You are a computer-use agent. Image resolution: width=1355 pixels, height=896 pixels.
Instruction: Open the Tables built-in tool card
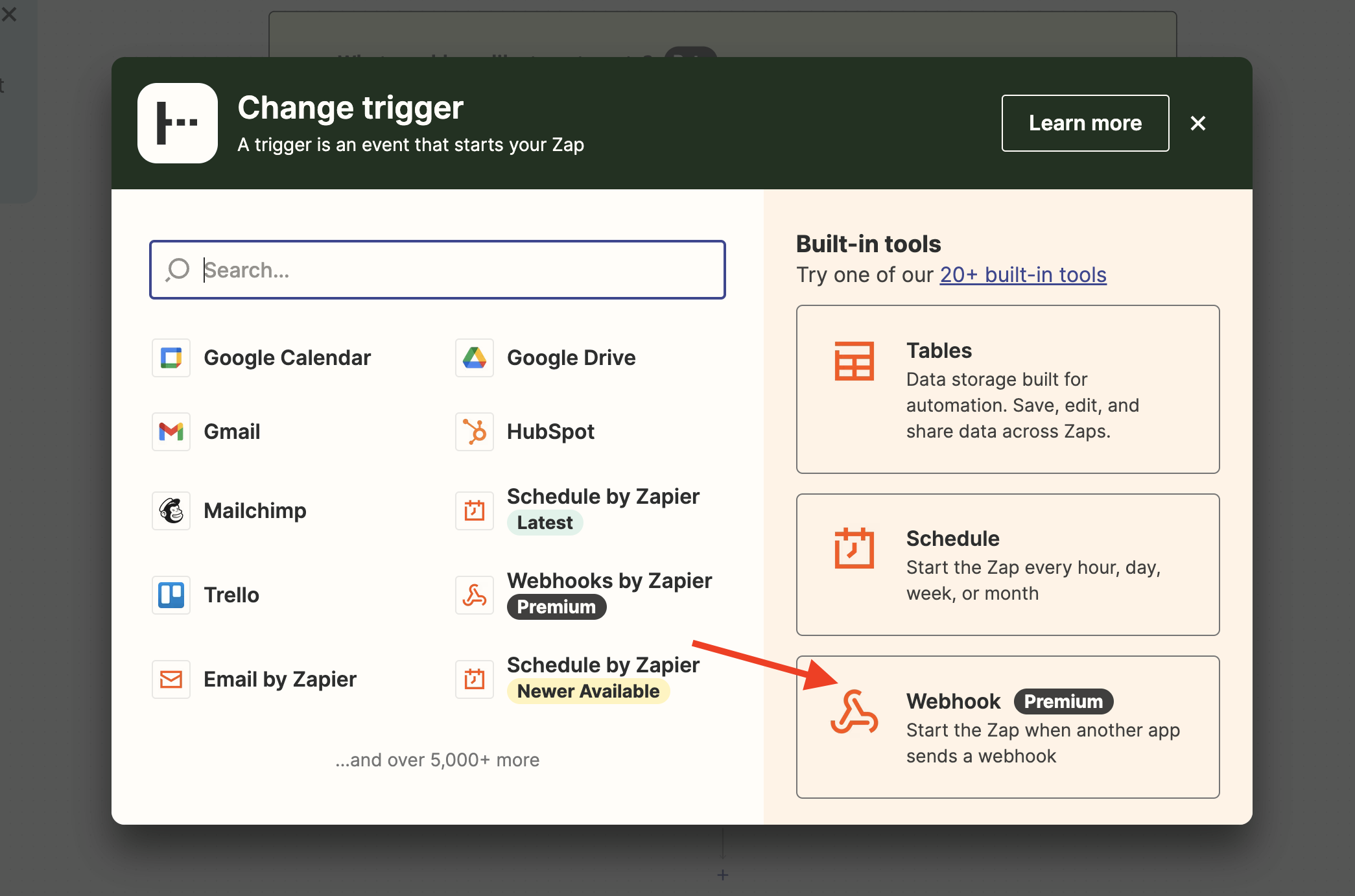1007,389
